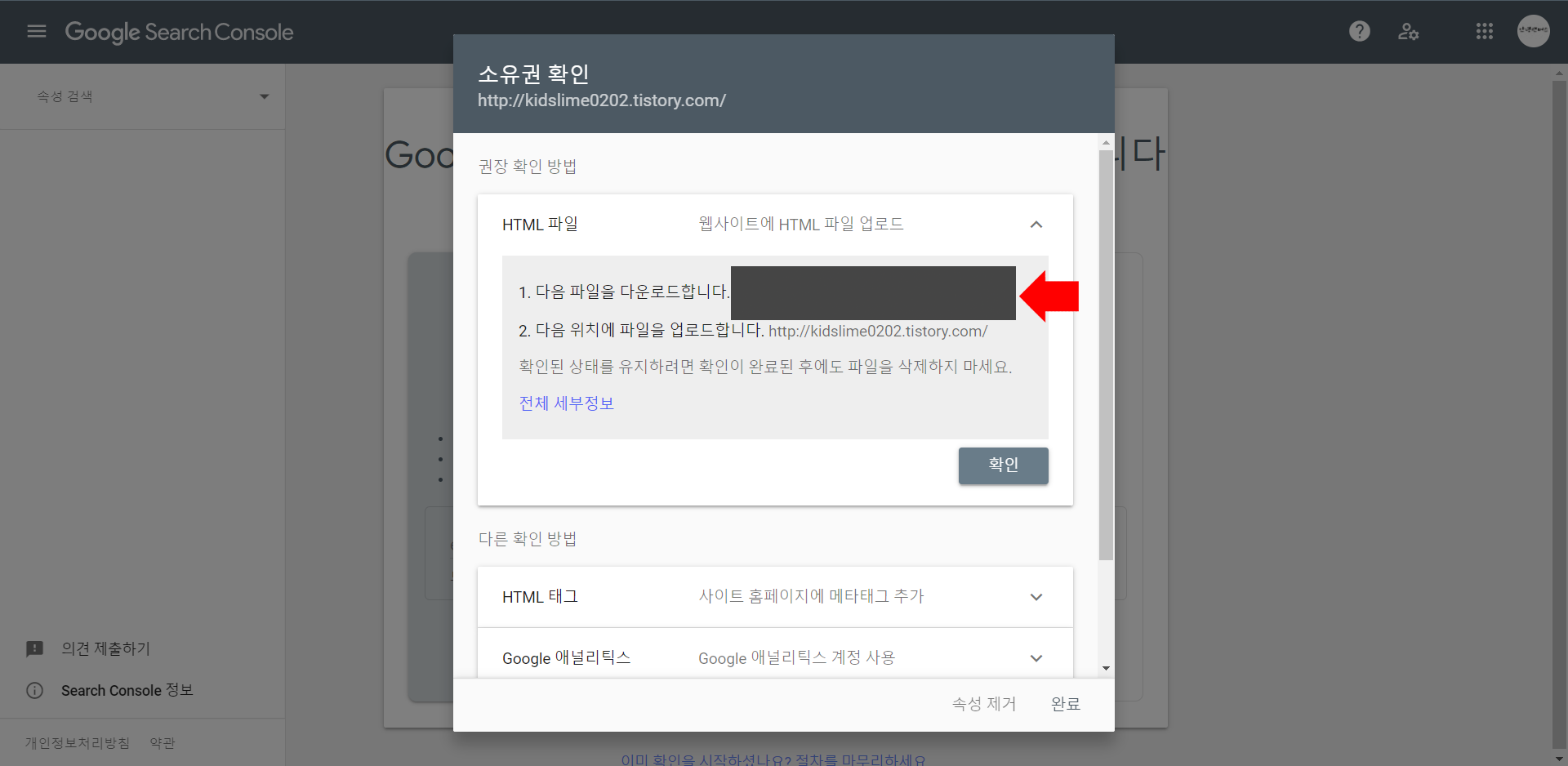The width and height of the screenshot is (1568, 766).
Task: Click the 의견 제출하기 feedback icon
Action: [34, 649]
